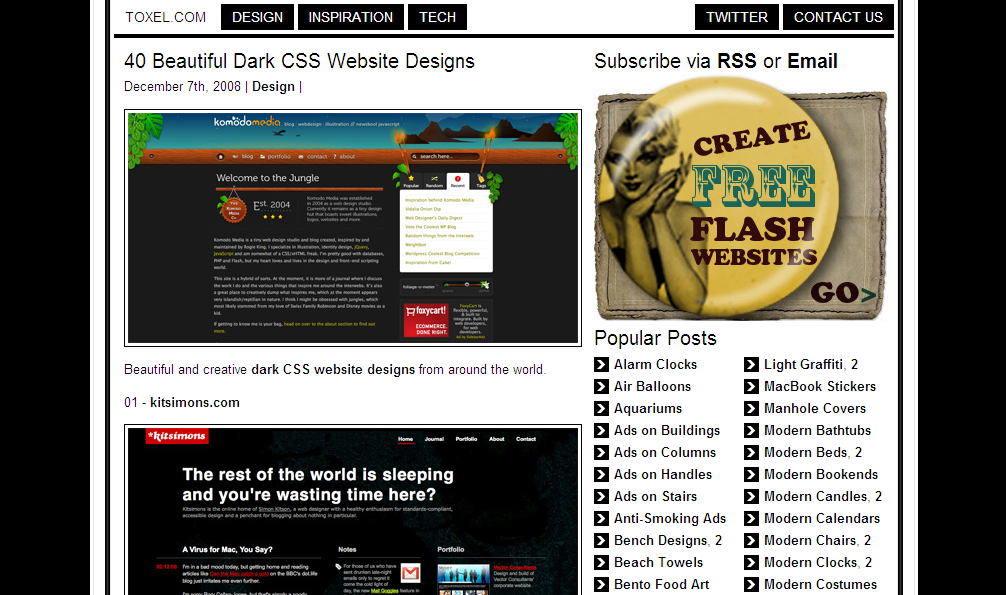
Task: Open the Bento Food Art post
Action: coord(661,584)
